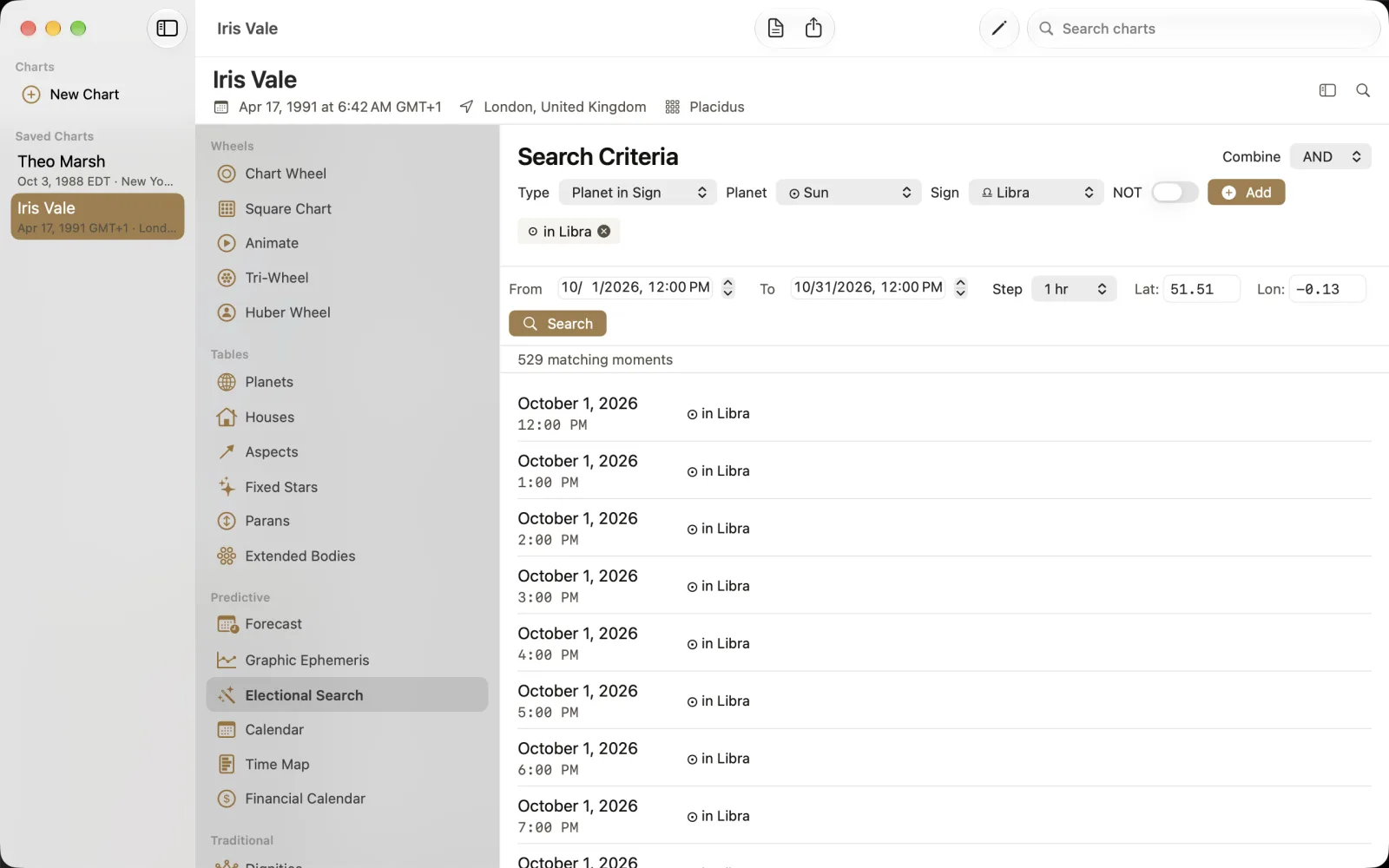
Task: Click the Fixed Stars sparkle icon
Action: [x=227, y=487]
